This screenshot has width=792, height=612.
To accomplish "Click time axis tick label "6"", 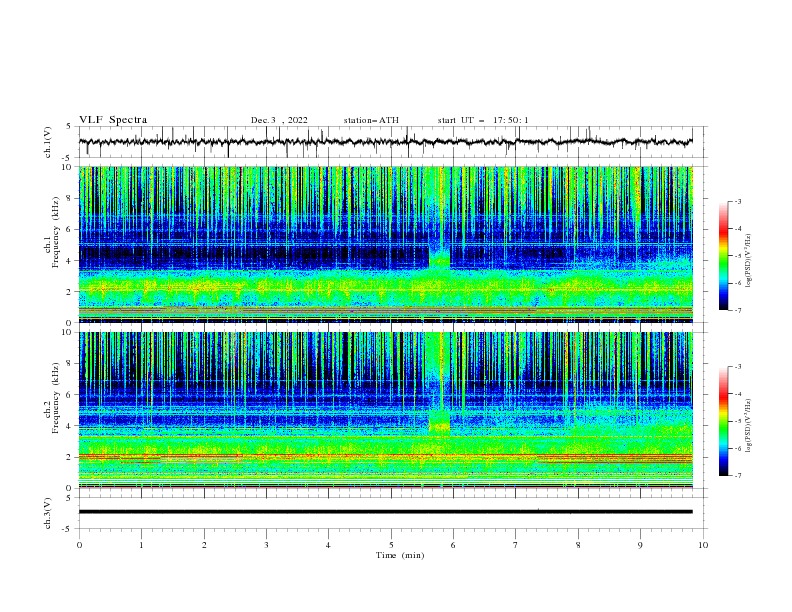I will (x=453, y=545).
